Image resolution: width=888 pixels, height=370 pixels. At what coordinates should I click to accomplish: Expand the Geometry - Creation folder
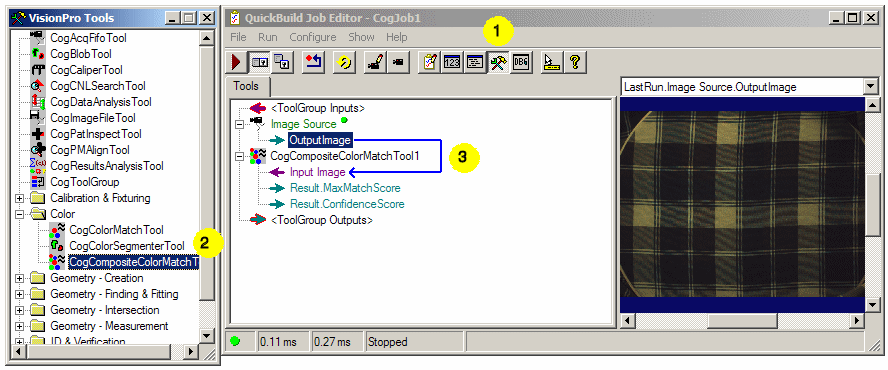(x=20, y=278)
